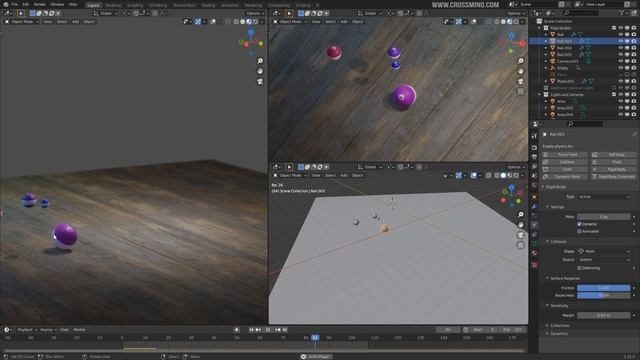Hide Ball in viewport via eye icon
Viewport: 640px width, 360px height.
pyautogui.click(x=621, y=35)
